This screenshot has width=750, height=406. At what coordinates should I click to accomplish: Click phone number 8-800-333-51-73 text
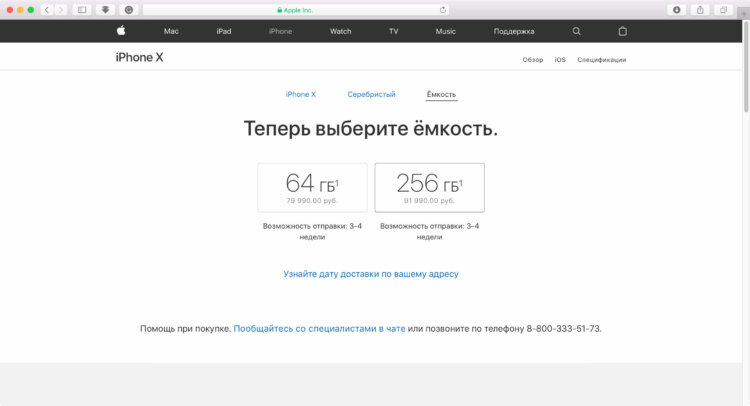point(563,329)
